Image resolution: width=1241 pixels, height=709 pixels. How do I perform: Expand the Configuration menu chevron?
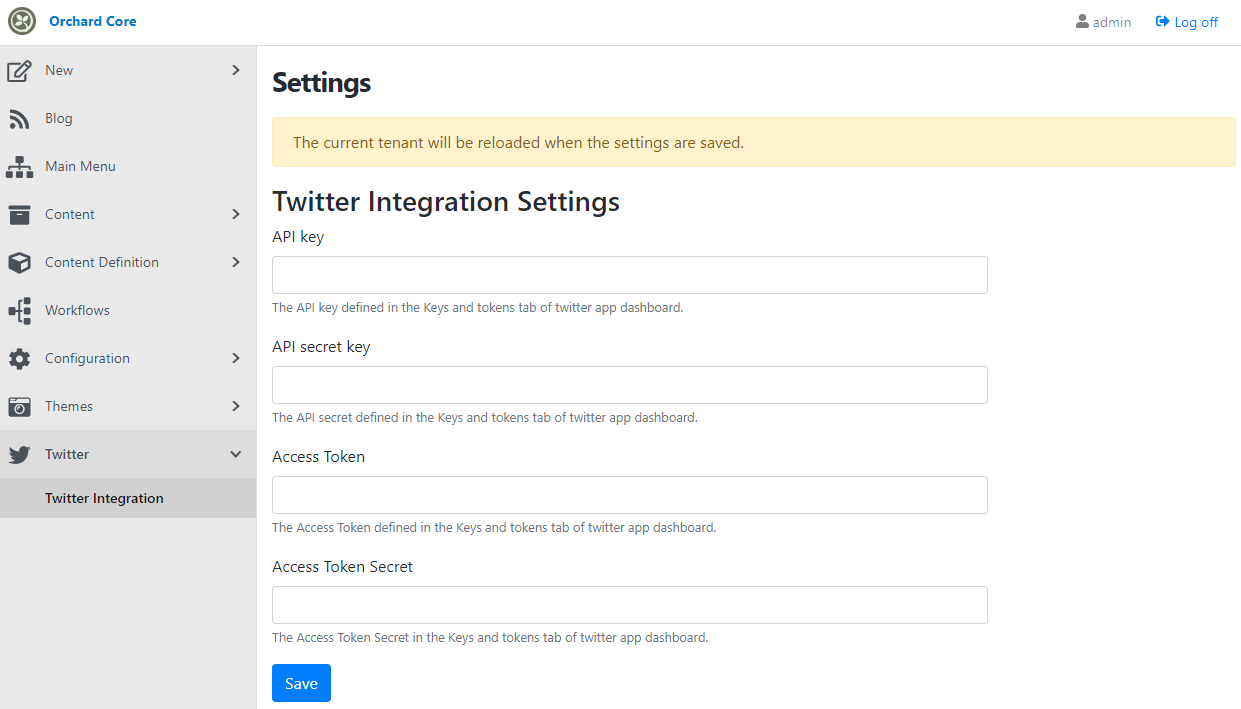point(236,358)
